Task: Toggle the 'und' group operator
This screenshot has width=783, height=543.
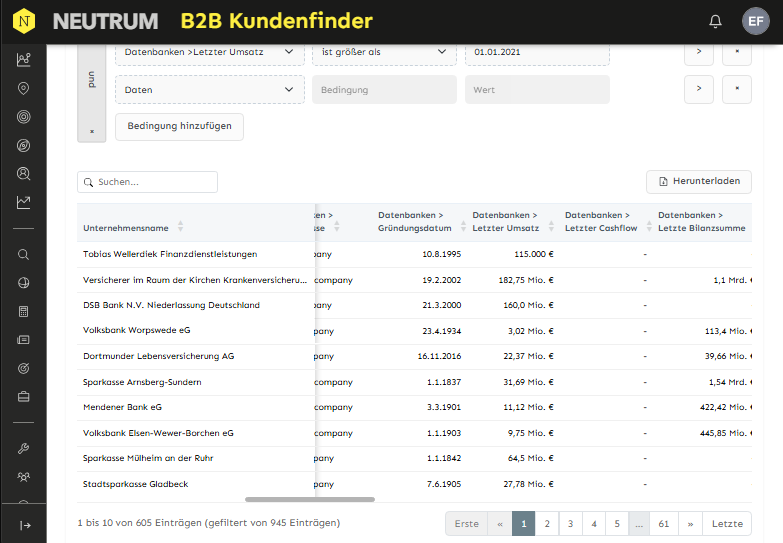Action: [91, 80]
